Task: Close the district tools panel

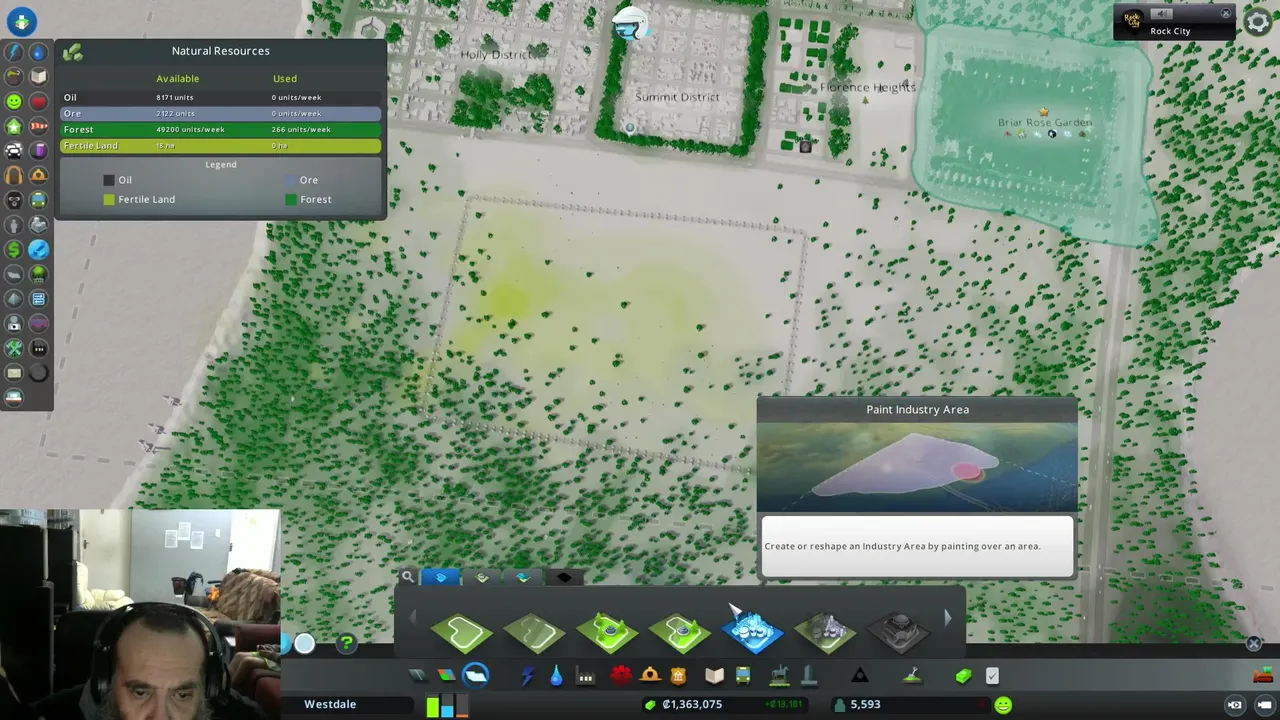Action: (1254, 643)
